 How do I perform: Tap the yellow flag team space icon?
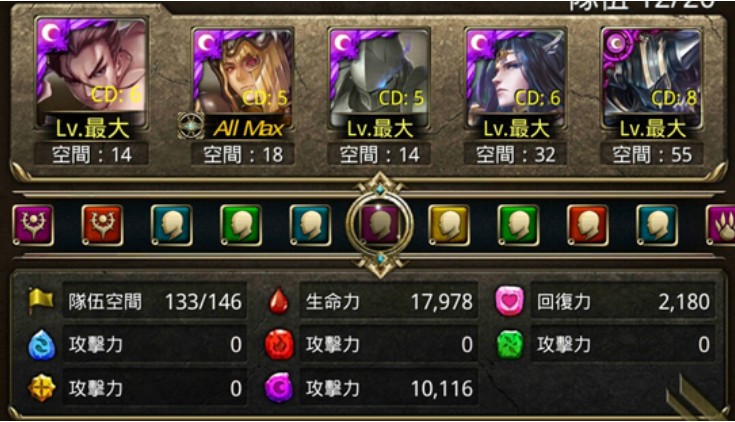pos(41,301)
